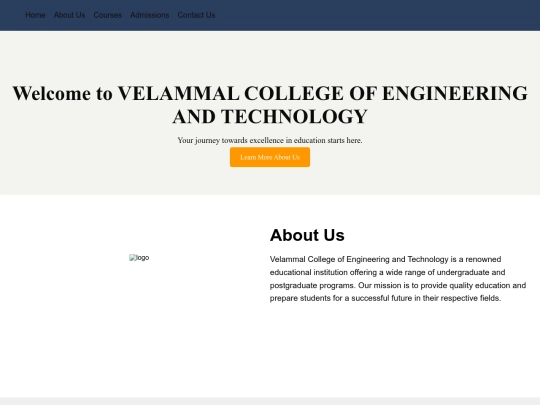The image size is (540, 405).
Task: Click the 'Your journey towards excellence' tagline
Action: (x=270, y=140)
